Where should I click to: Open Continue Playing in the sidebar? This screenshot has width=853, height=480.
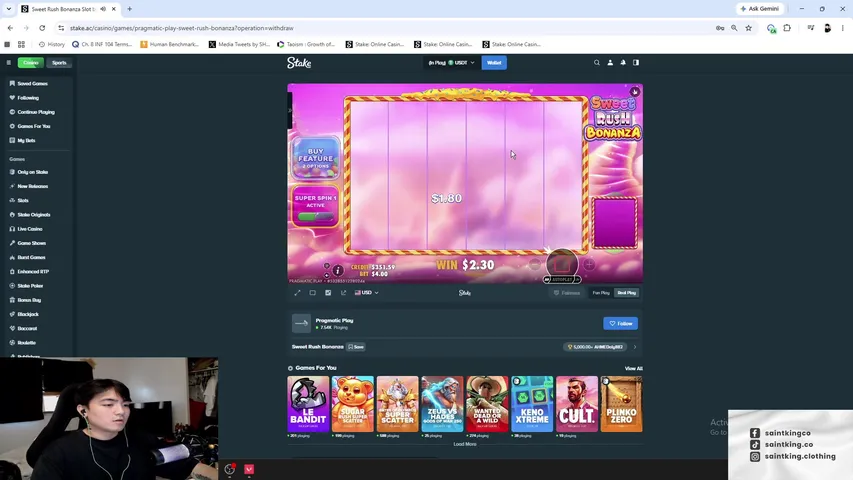pyautogui.click(x=36, y=112)
